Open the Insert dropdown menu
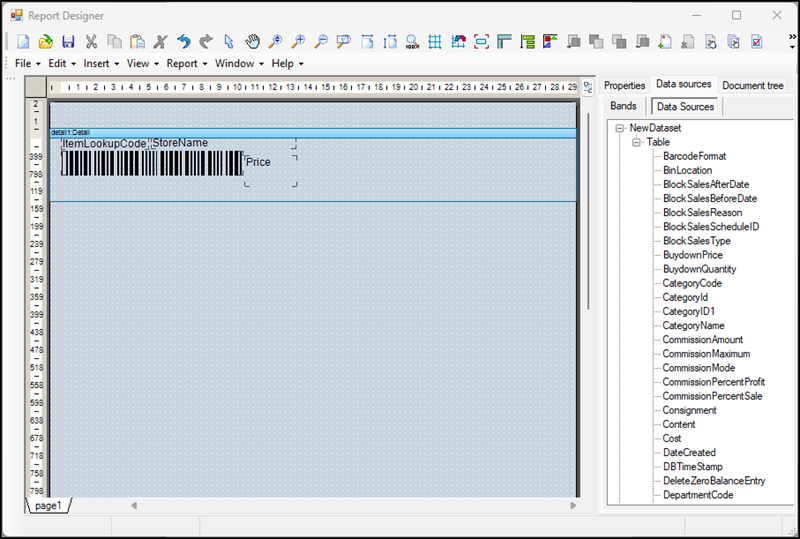The width and height of the screenshot is (800, 539). [x=101, y=63]
